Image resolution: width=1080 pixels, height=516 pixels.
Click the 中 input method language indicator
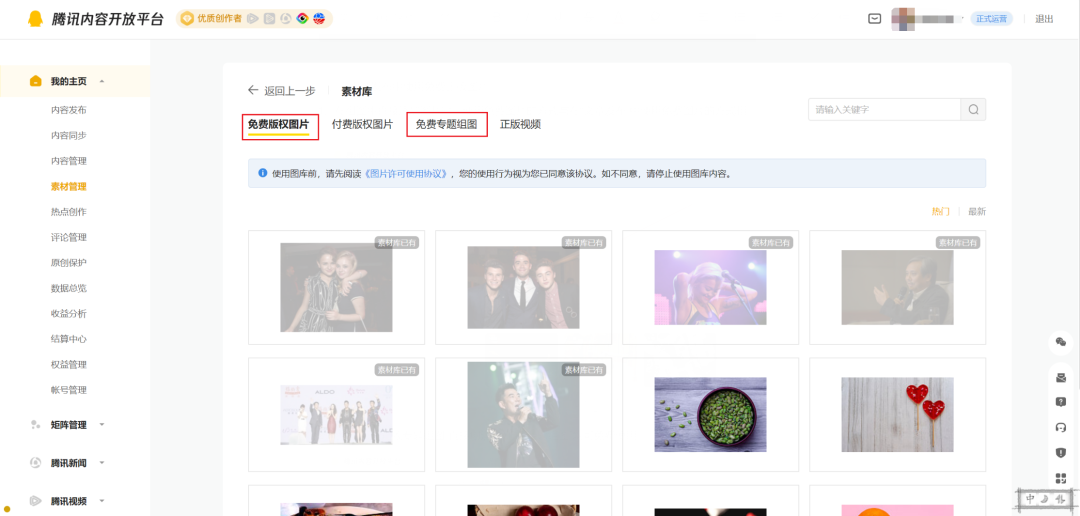(1031, 498)
